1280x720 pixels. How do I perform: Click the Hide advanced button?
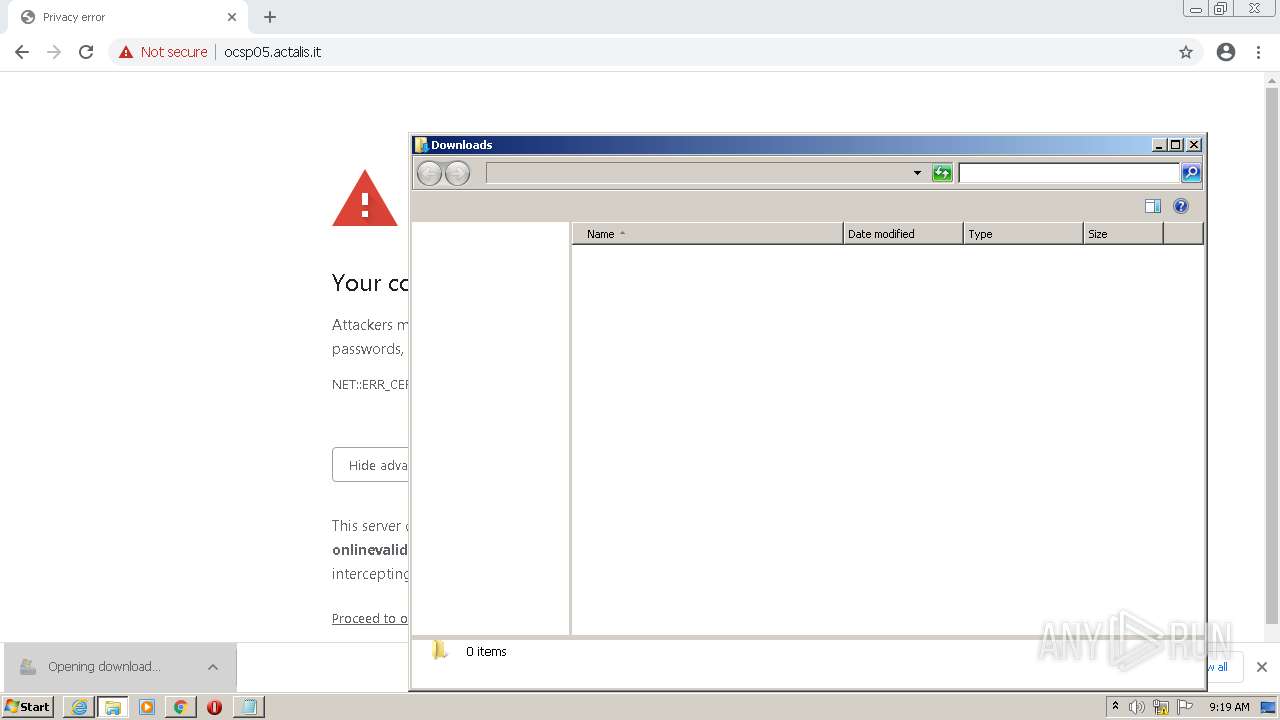(x=370, y=465)
